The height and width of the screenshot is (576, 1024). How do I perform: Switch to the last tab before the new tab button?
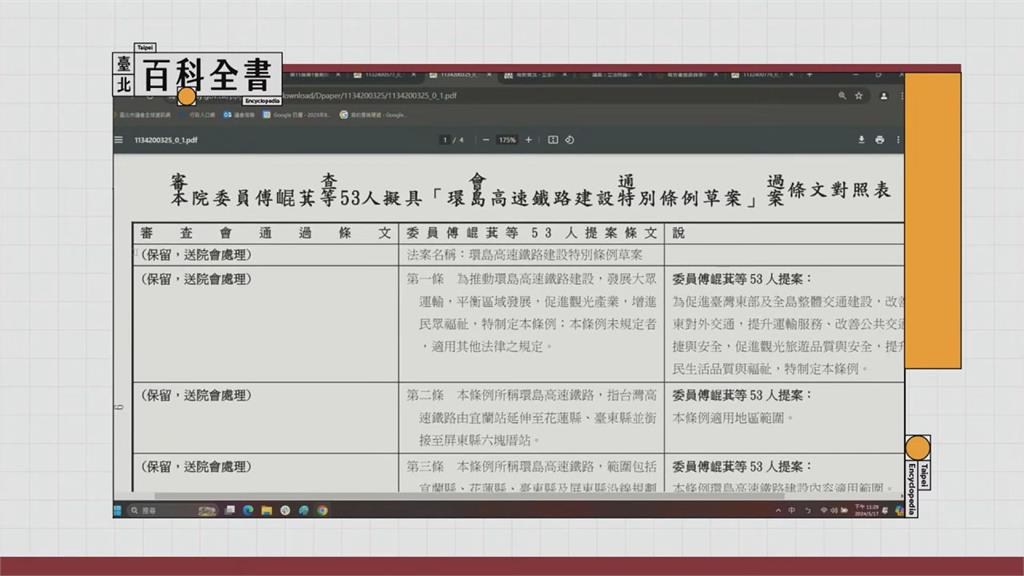tap(761, 74)
